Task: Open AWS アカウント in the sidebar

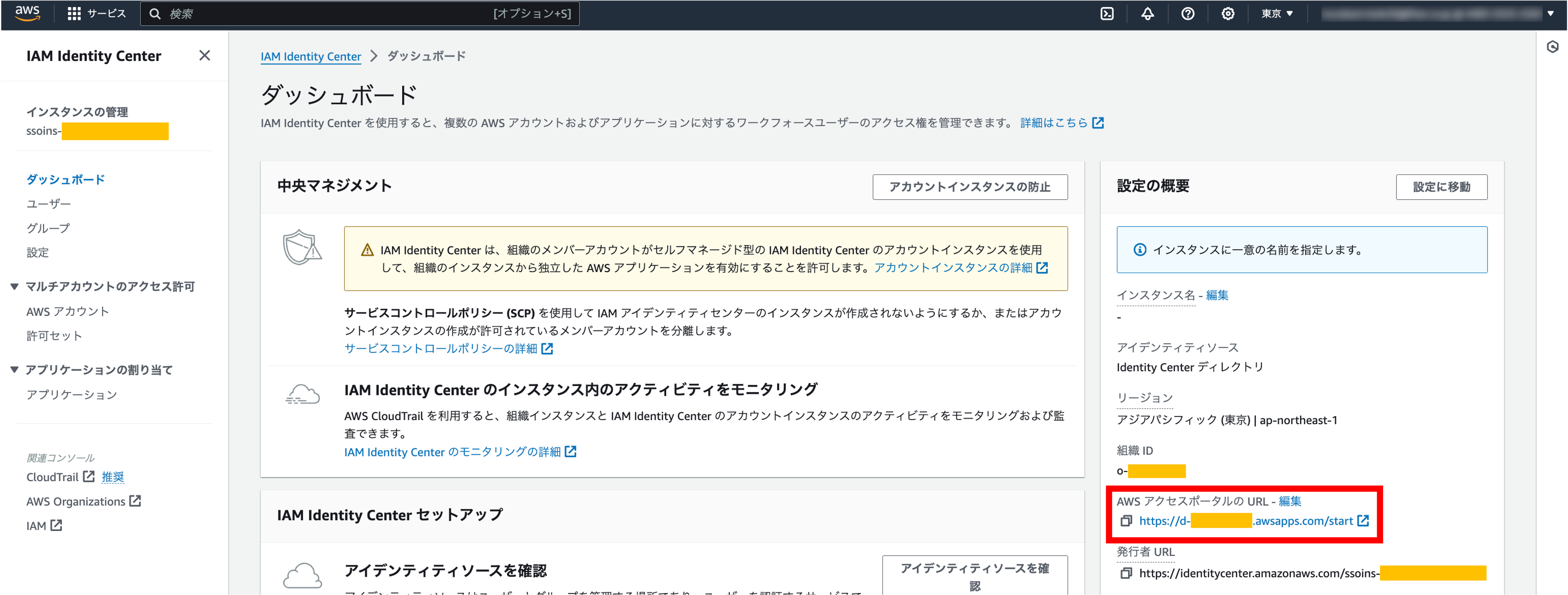Action: point(68,311)
